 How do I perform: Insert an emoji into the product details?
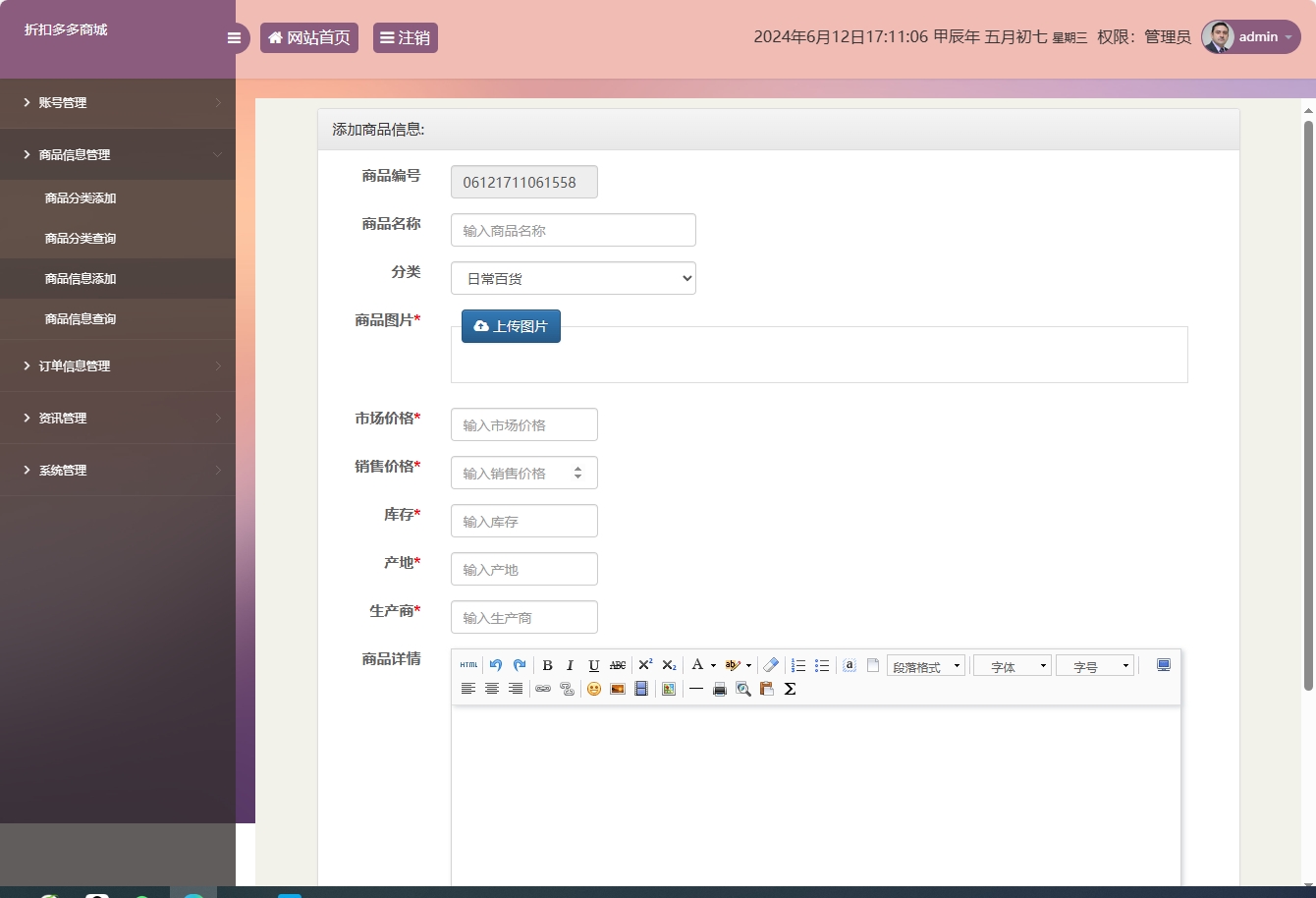[592, 689]
